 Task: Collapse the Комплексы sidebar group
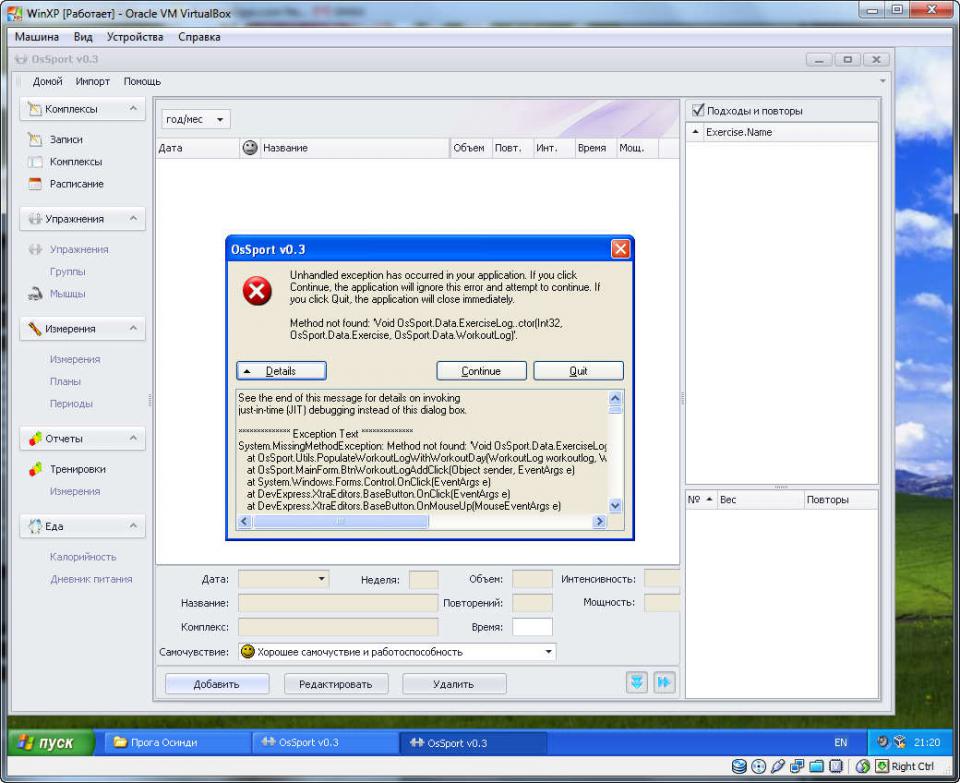(133, 109)
